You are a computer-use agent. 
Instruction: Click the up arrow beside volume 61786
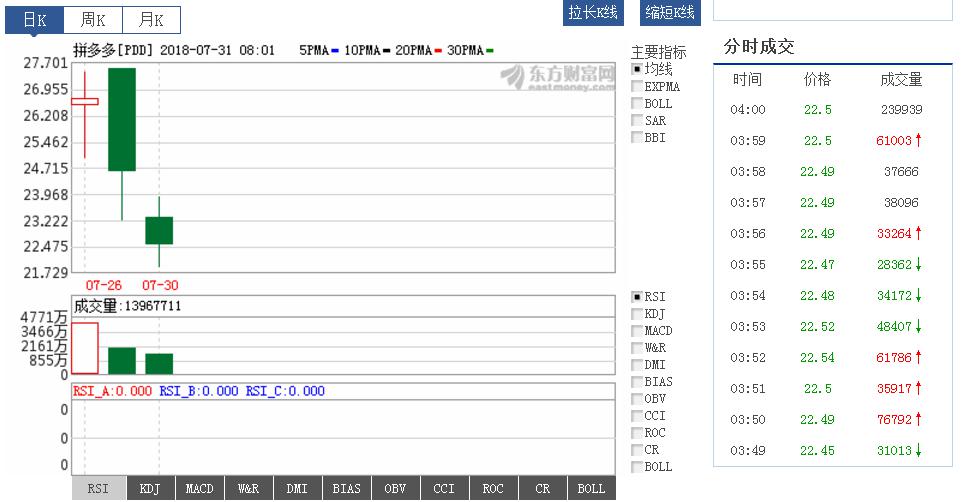coord(918,357)
